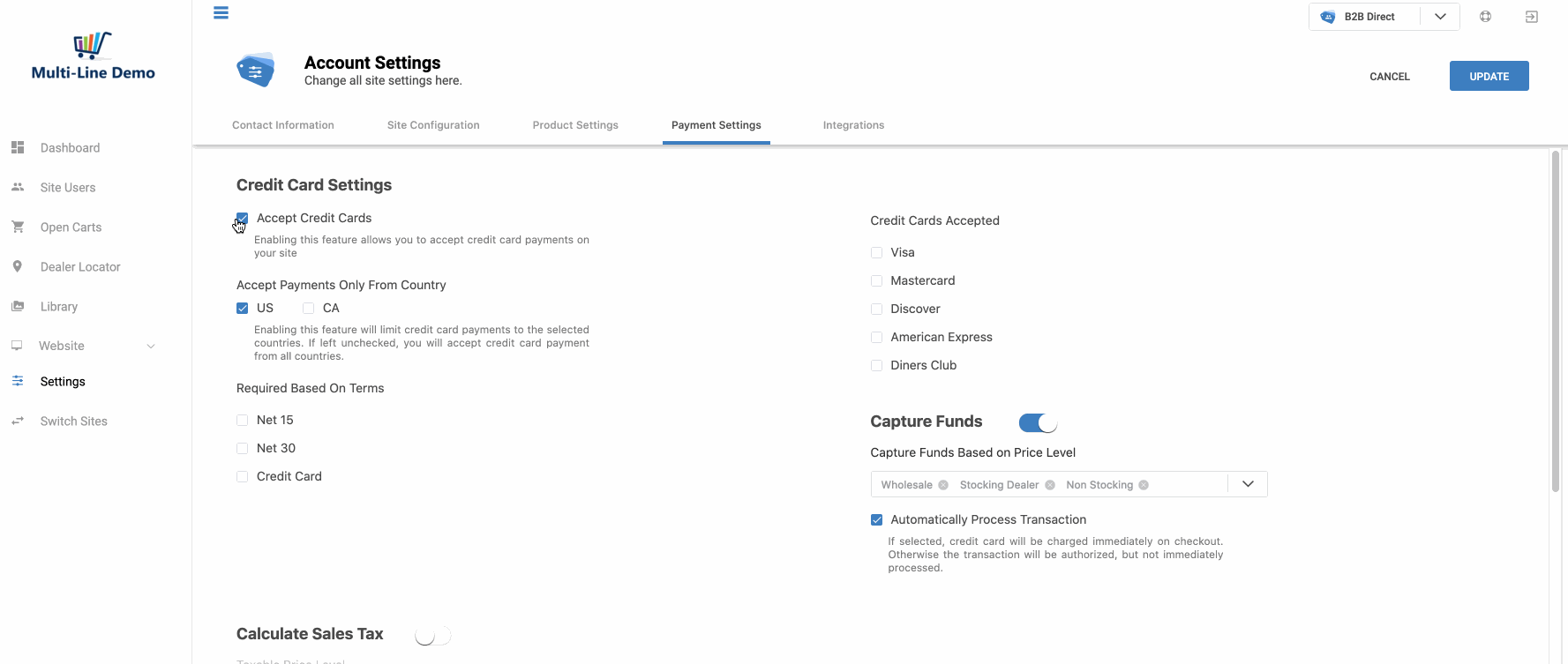Click the Library icon in sidebar
1568x664 pixels.
[18, 306]
